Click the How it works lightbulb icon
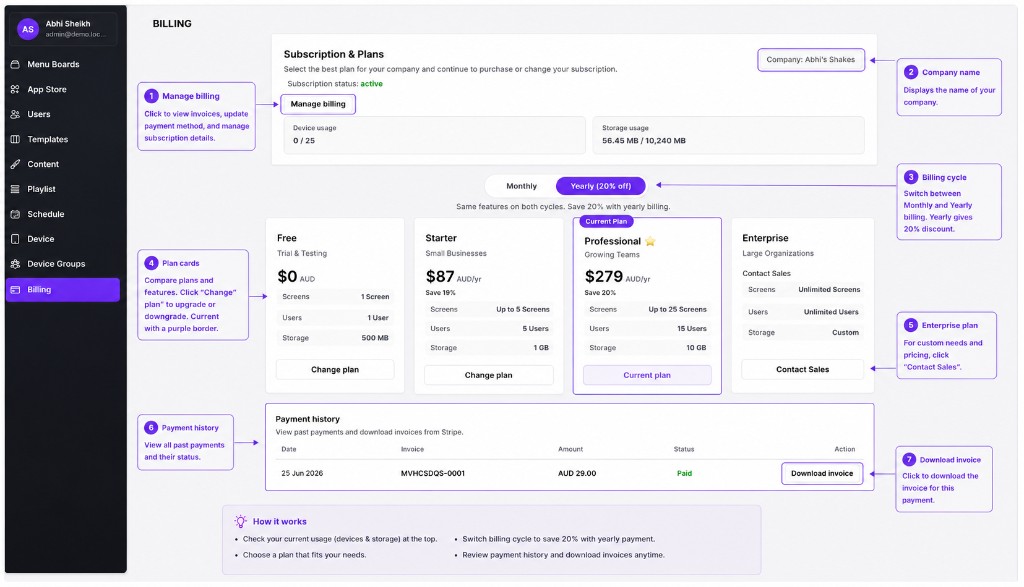Screen dimensions: 1024x587 point(240,521)
